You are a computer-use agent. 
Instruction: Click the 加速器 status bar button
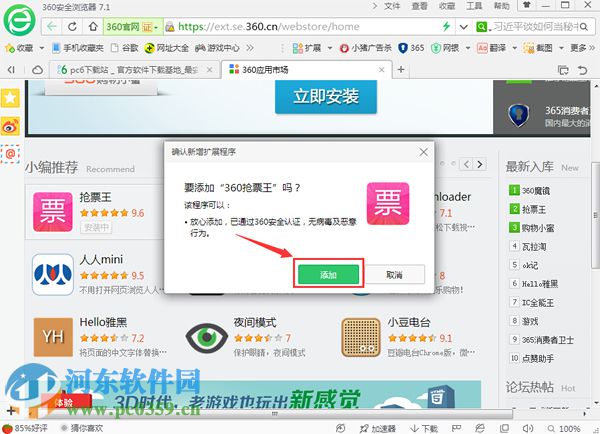378,429
